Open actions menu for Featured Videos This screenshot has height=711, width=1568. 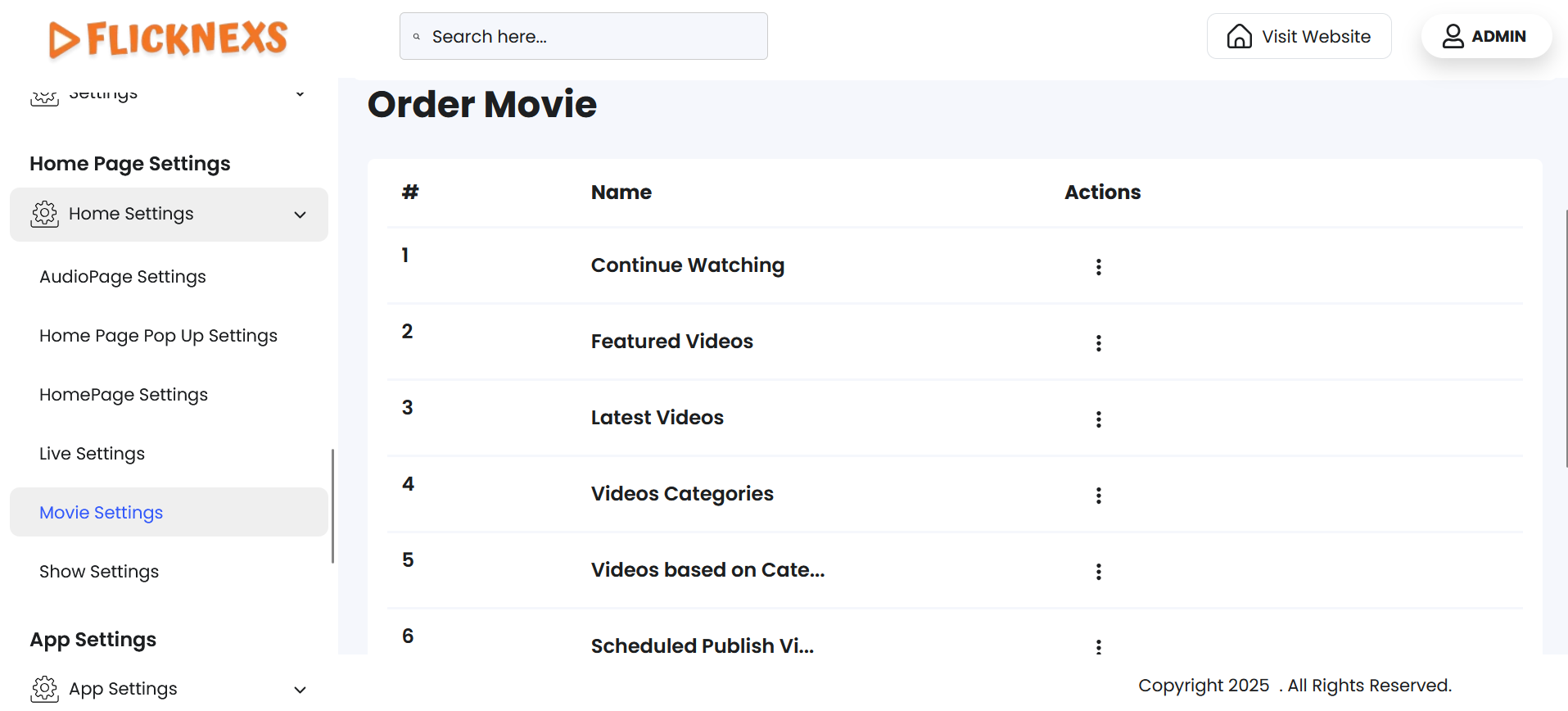coord(1098,343)
